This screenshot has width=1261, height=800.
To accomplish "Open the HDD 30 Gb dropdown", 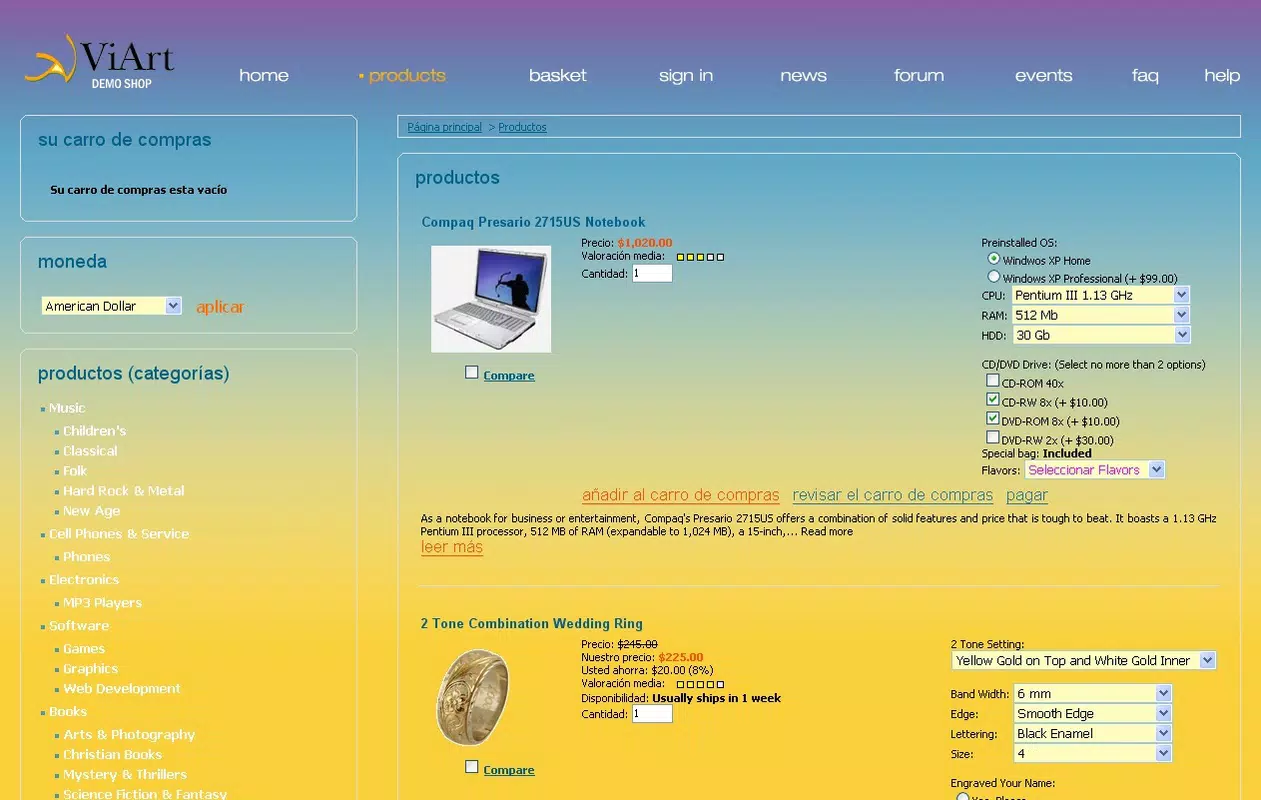I will tap(1101, 335).
